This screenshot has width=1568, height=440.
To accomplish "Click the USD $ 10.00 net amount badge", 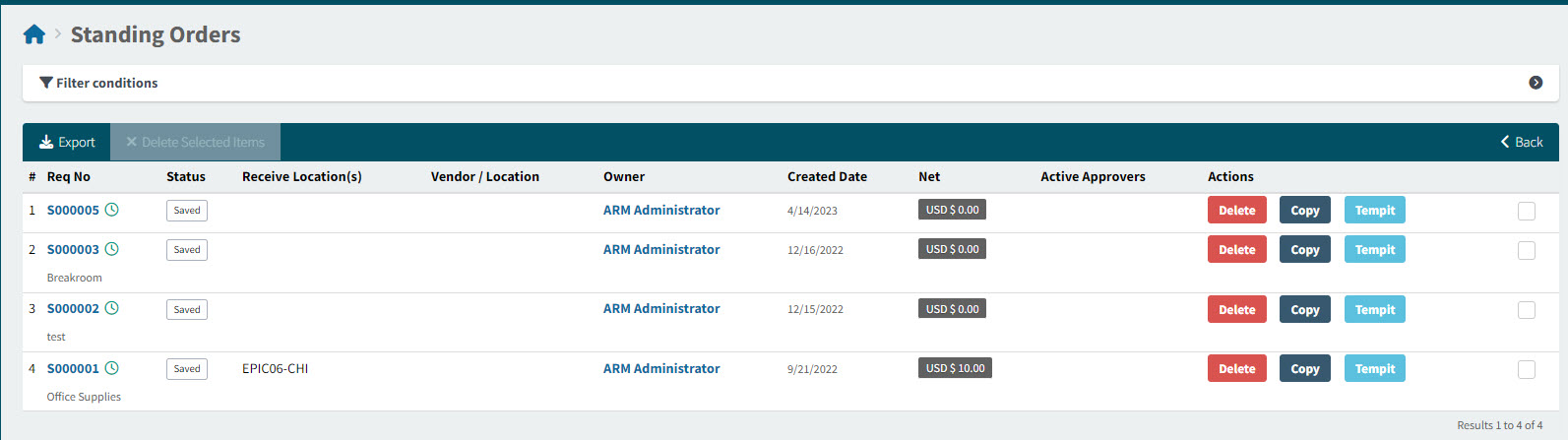I will (955, 368).
